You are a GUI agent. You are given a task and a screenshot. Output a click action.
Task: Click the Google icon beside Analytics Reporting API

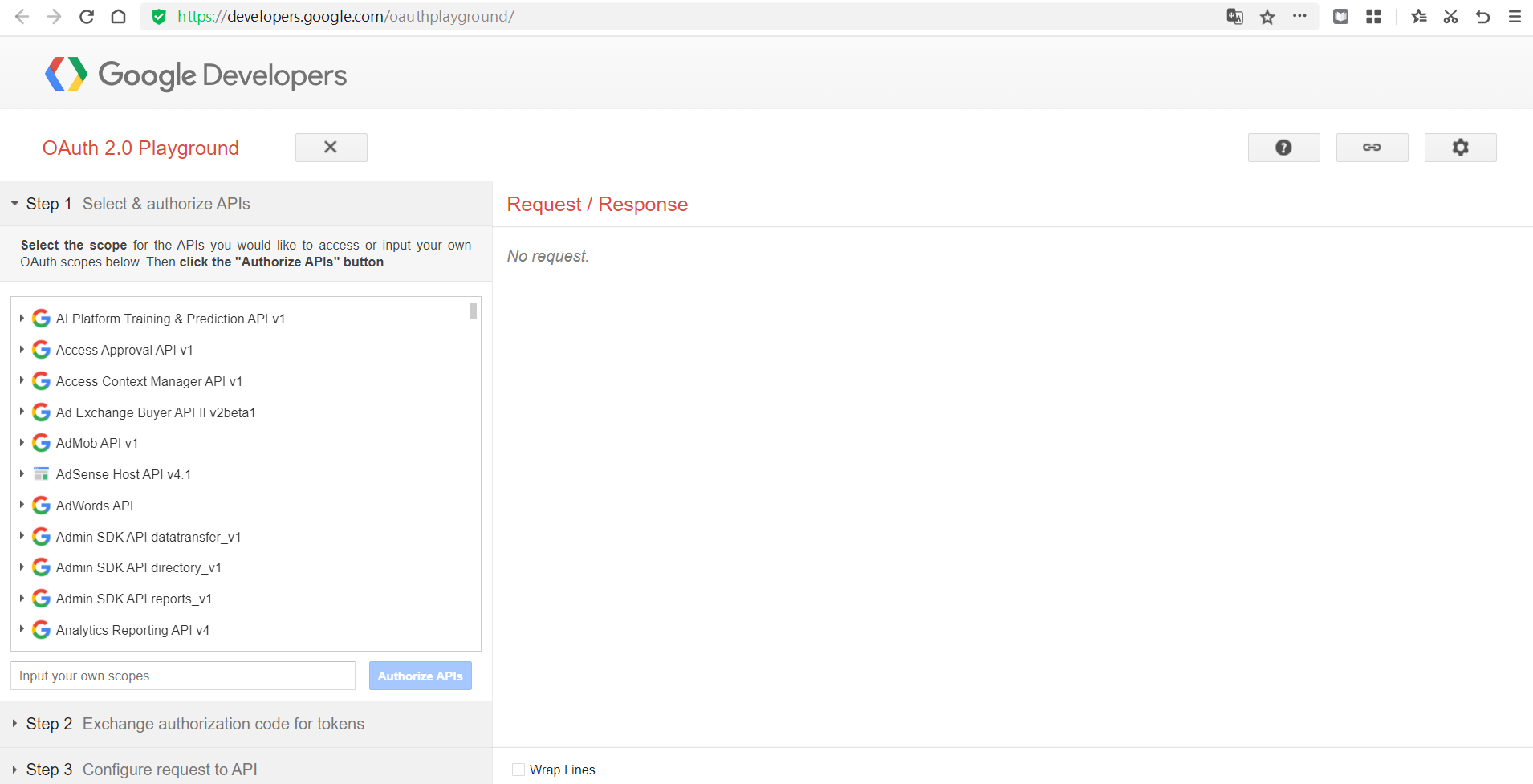41,630
